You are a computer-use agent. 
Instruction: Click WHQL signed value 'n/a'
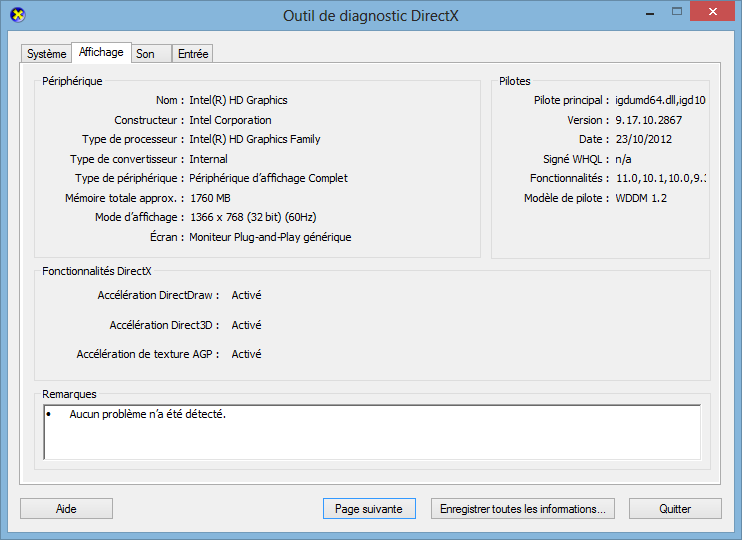[x=623, y=159]
